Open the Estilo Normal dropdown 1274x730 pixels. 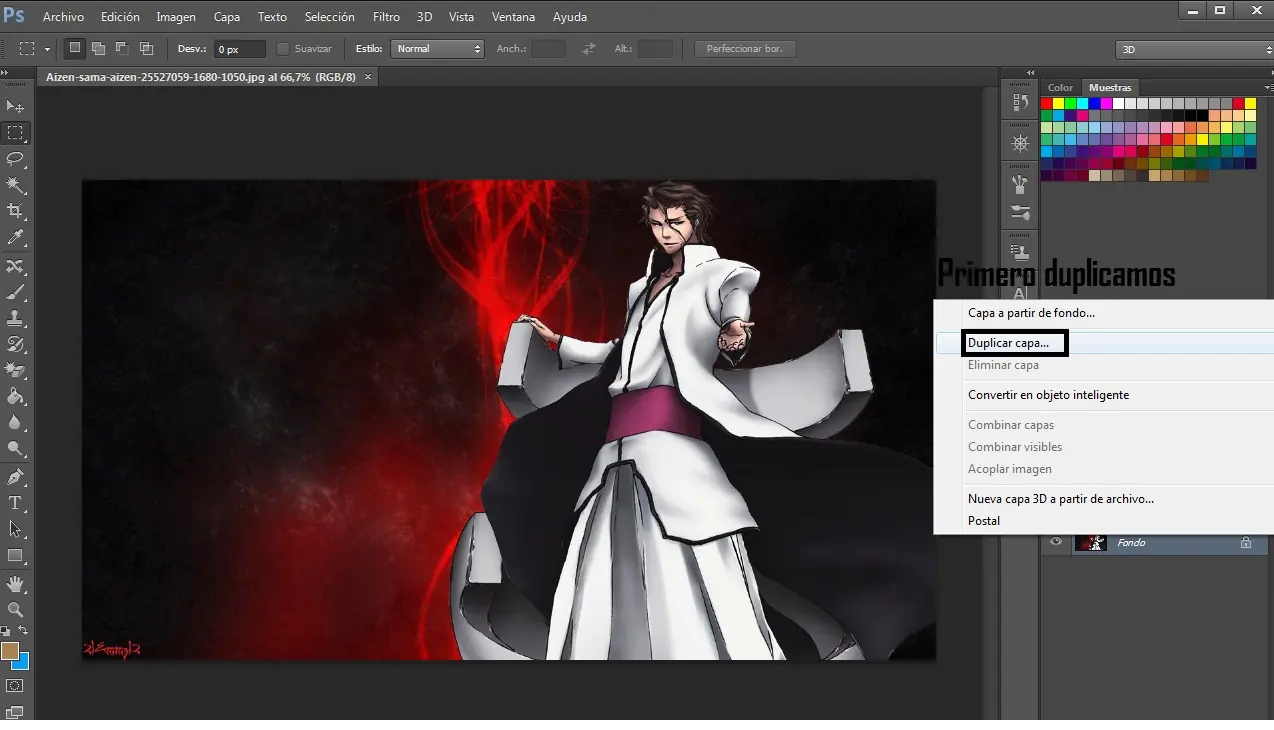point(437,48)
